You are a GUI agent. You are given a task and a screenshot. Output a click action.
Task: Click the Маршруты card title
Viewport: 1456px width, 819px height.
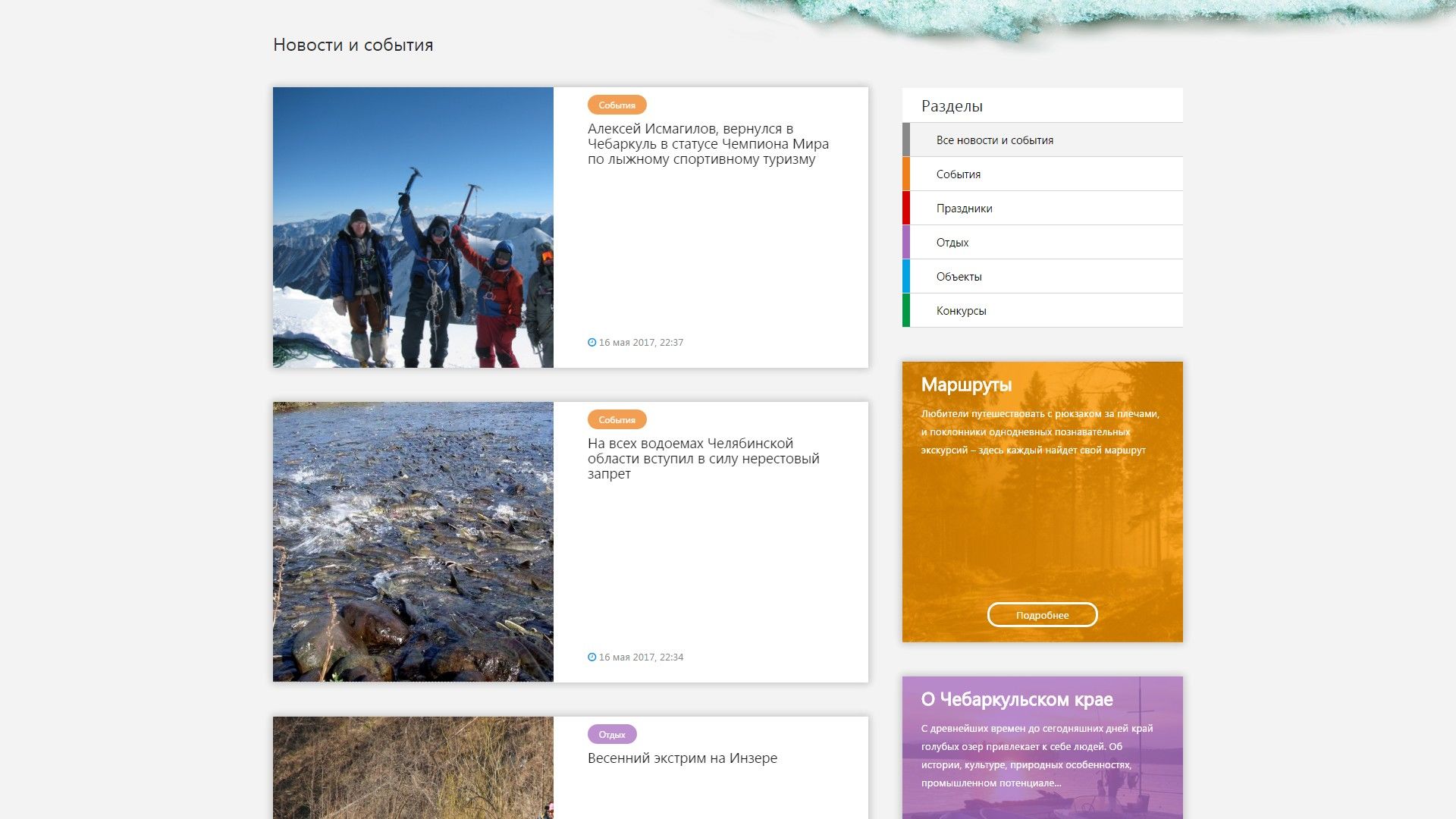967,385
